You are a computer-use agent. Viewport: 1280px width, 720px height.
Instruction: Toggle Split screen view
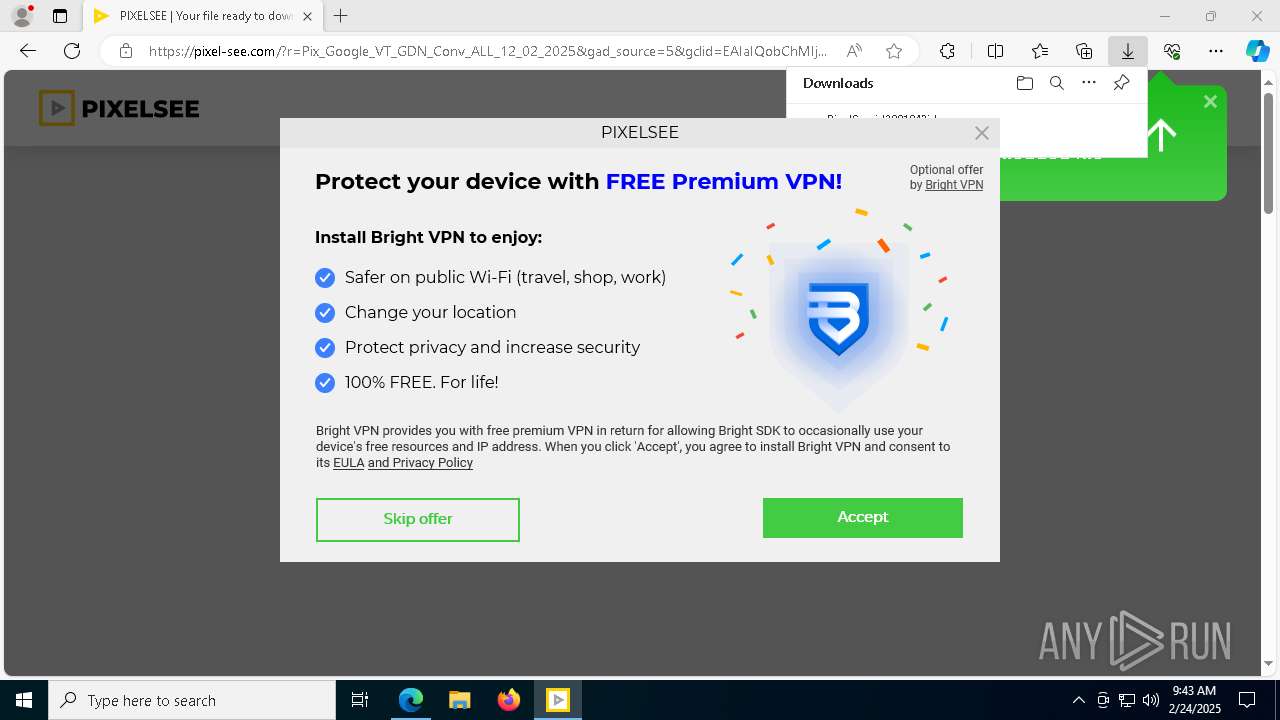[995, 51]
